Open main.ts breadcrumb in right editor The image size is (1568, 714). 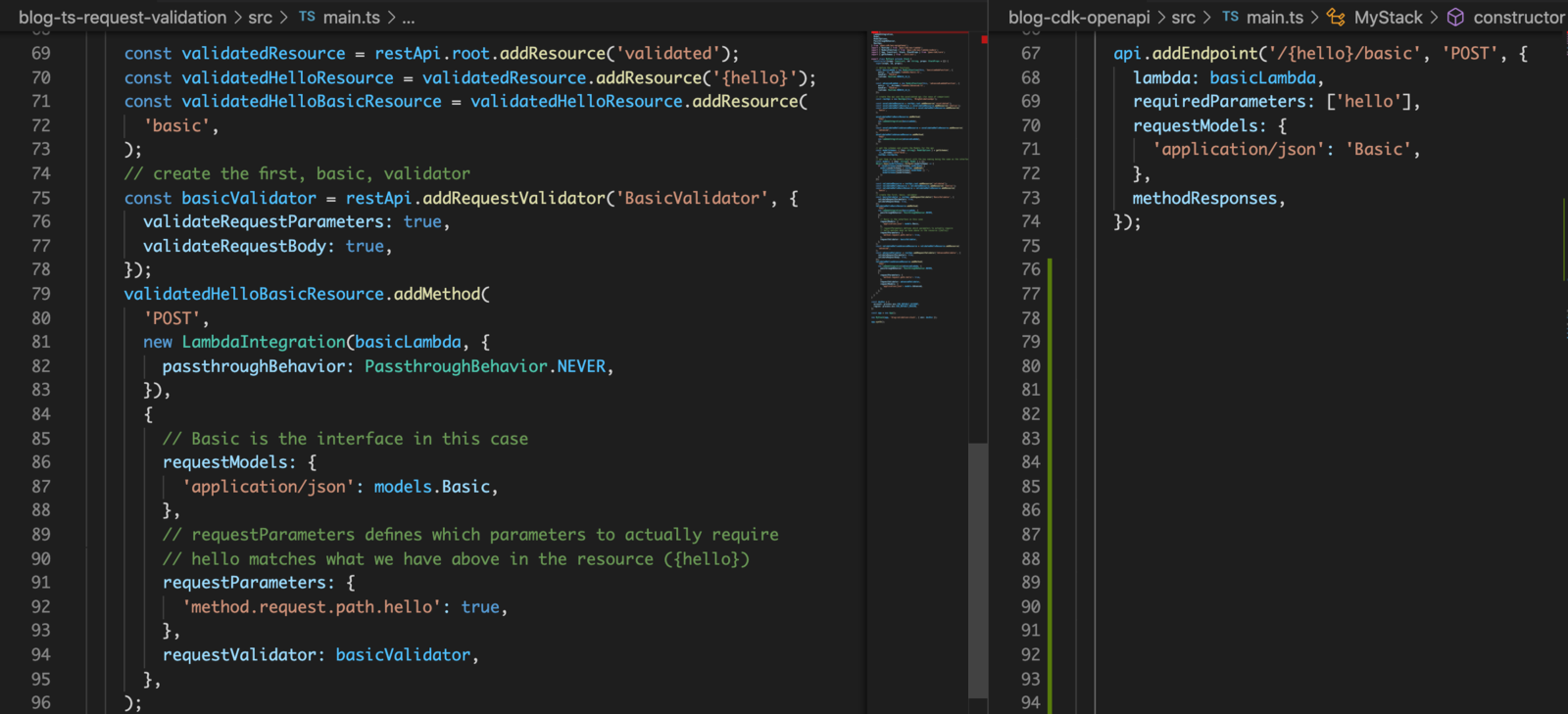[x=1275, y=17]
